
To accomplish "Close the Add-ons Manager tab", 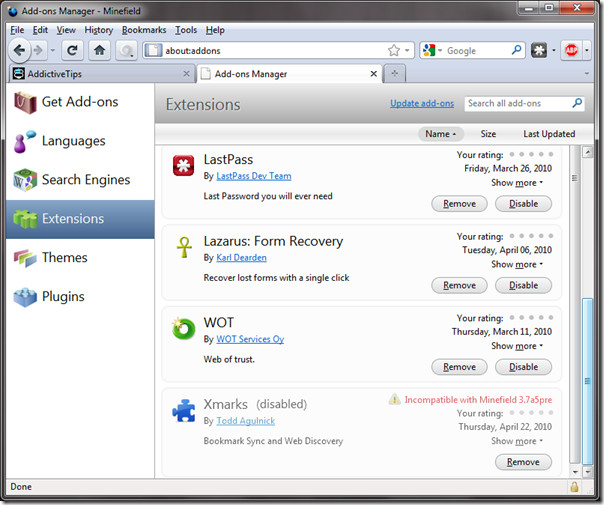I will pos(374,74).
